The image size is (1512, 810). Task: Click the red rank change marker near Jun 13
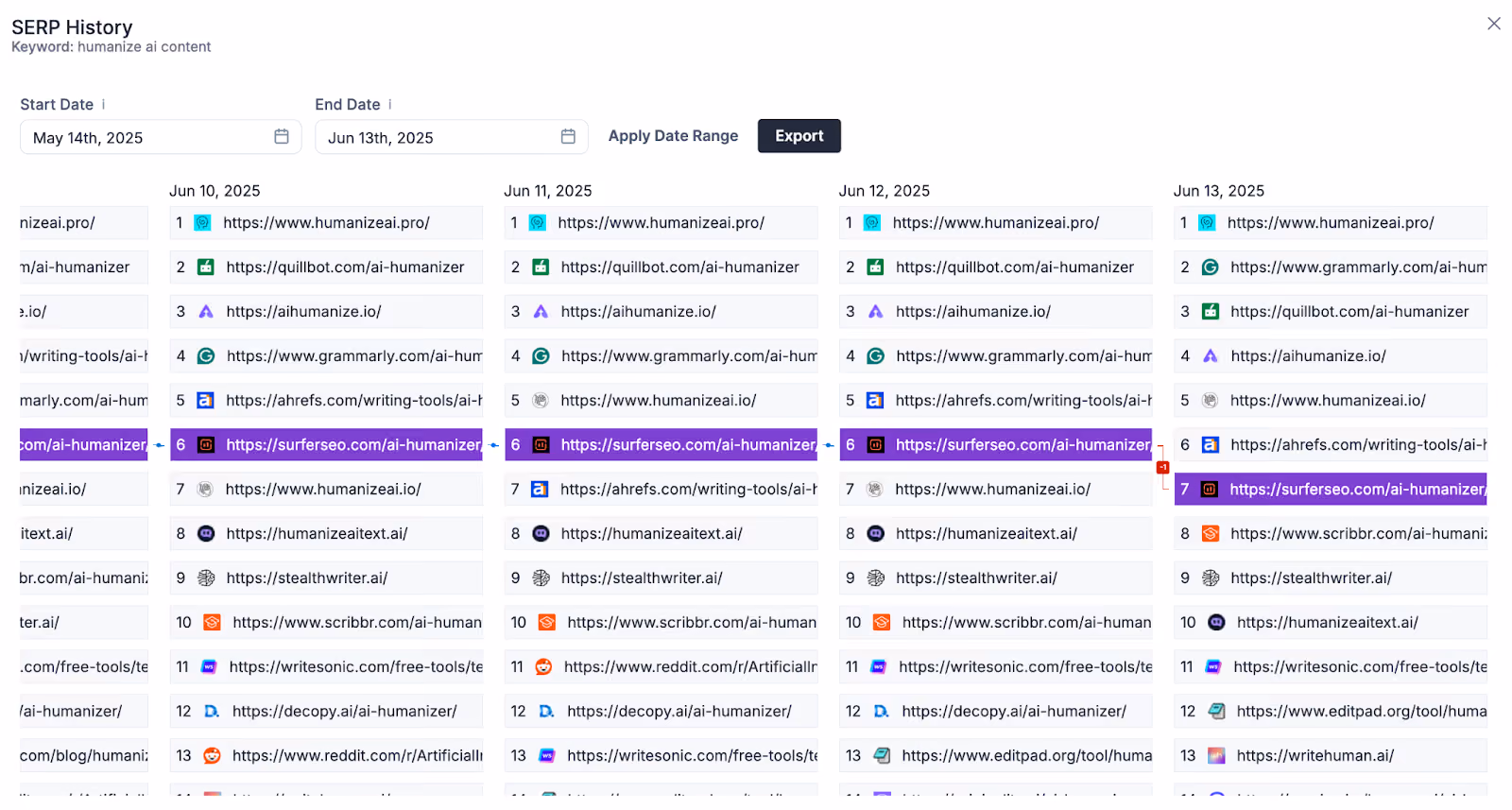pos(1162,468)
